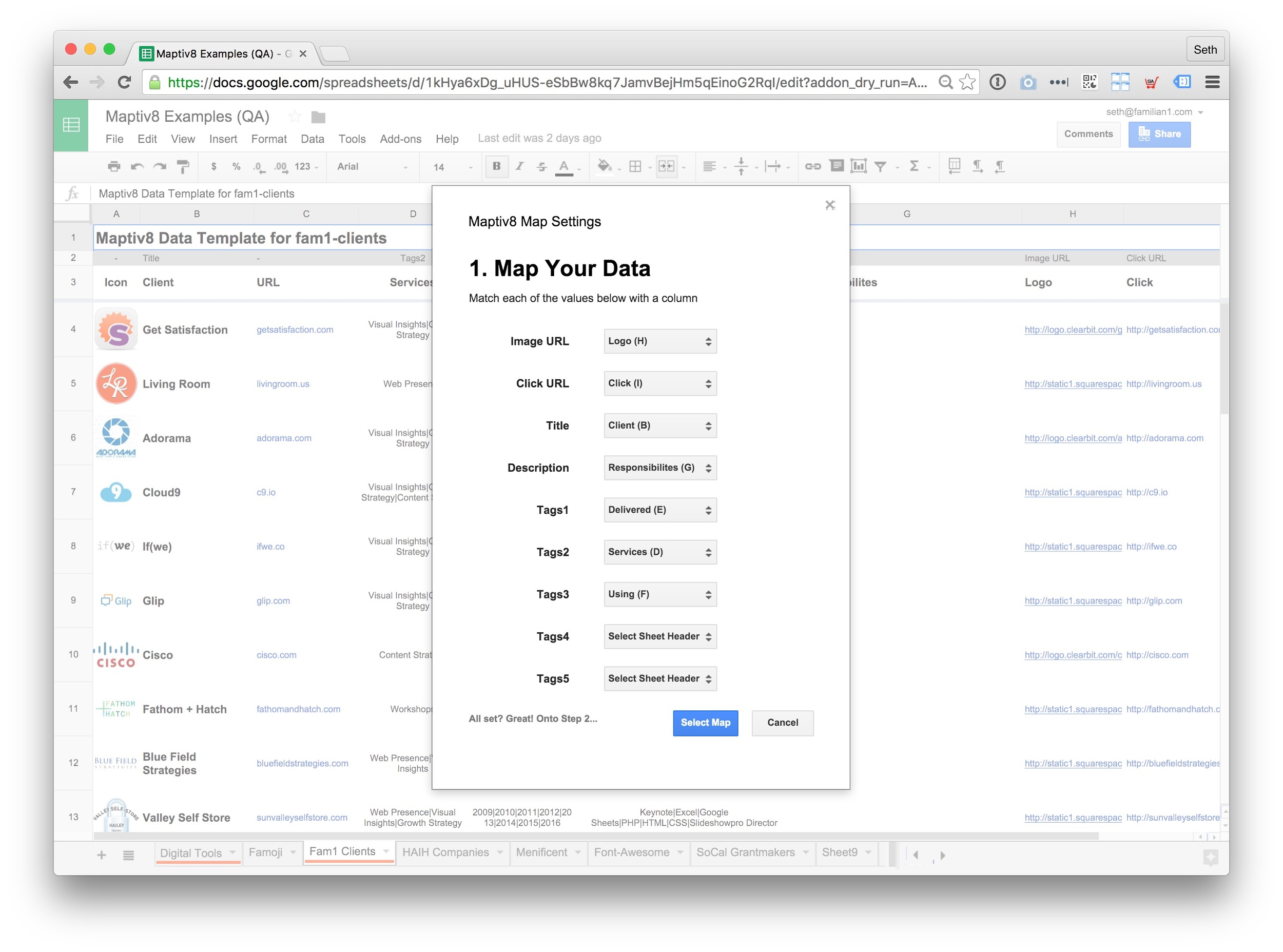Open the Insert menu
Image resolution: width=1283 pixels, height=952 pixels.
pyautogui.click(x=223, y=139)
